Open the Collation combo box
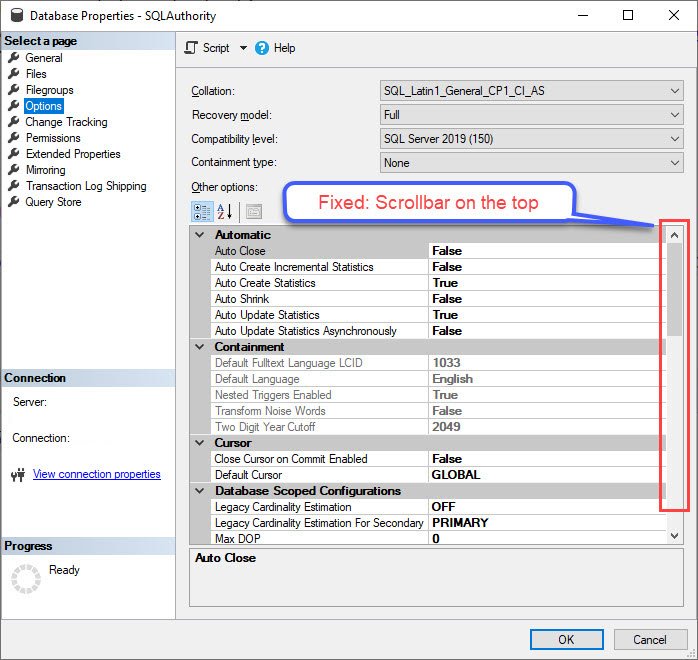The image size is (698, 660). (532, 91)
